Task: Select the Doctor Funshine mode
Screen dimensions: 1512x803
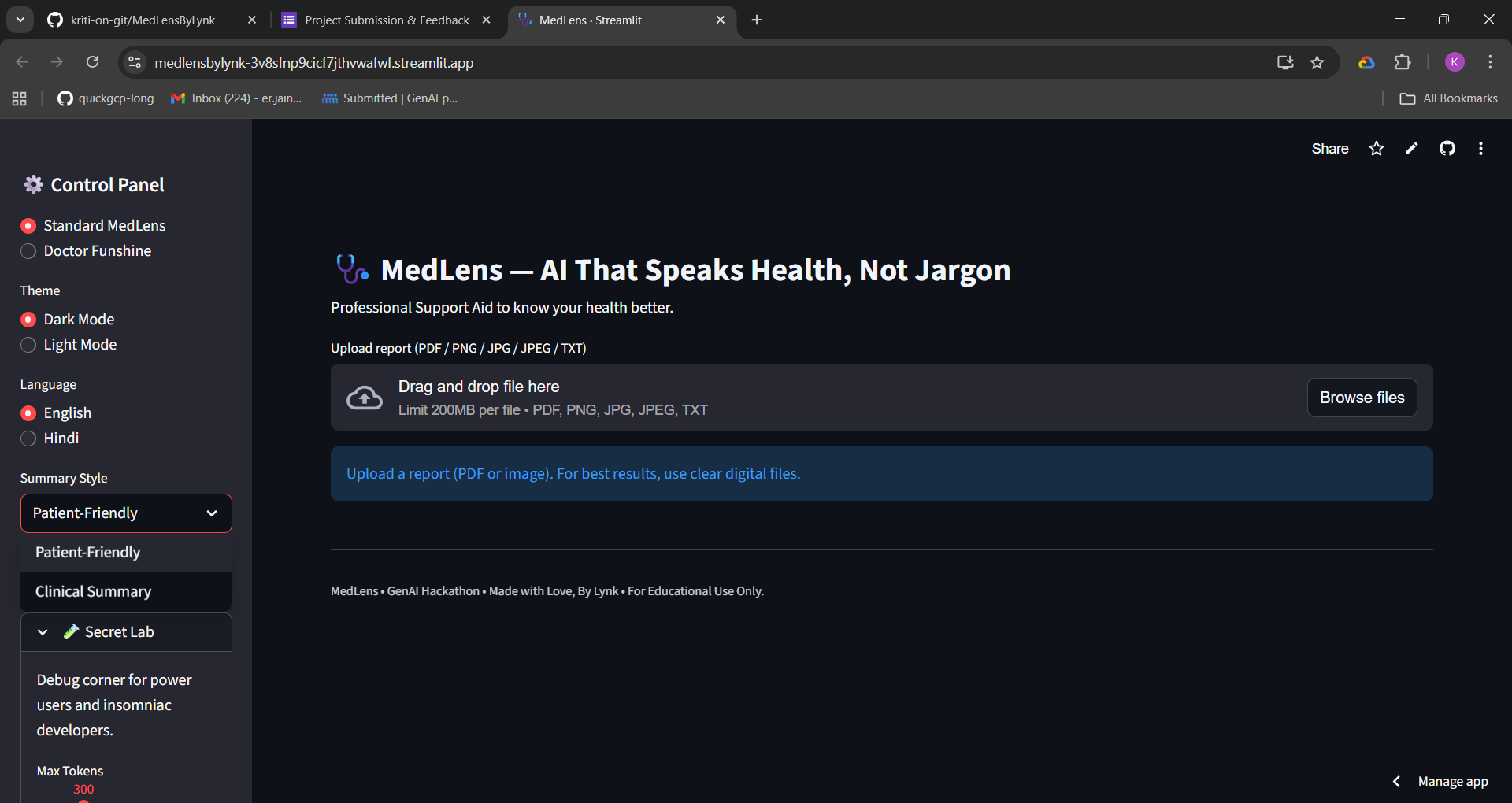Action: point(29,251)
